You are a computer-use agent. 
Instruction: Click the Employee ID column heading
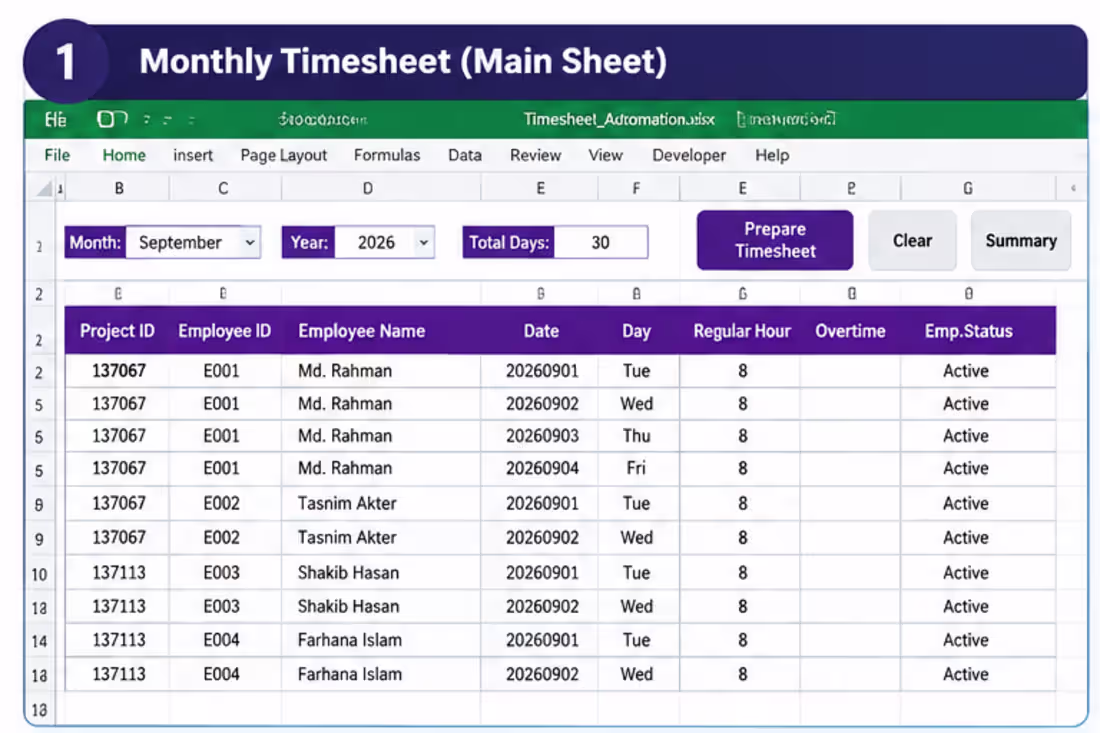[x=224, y=331]
